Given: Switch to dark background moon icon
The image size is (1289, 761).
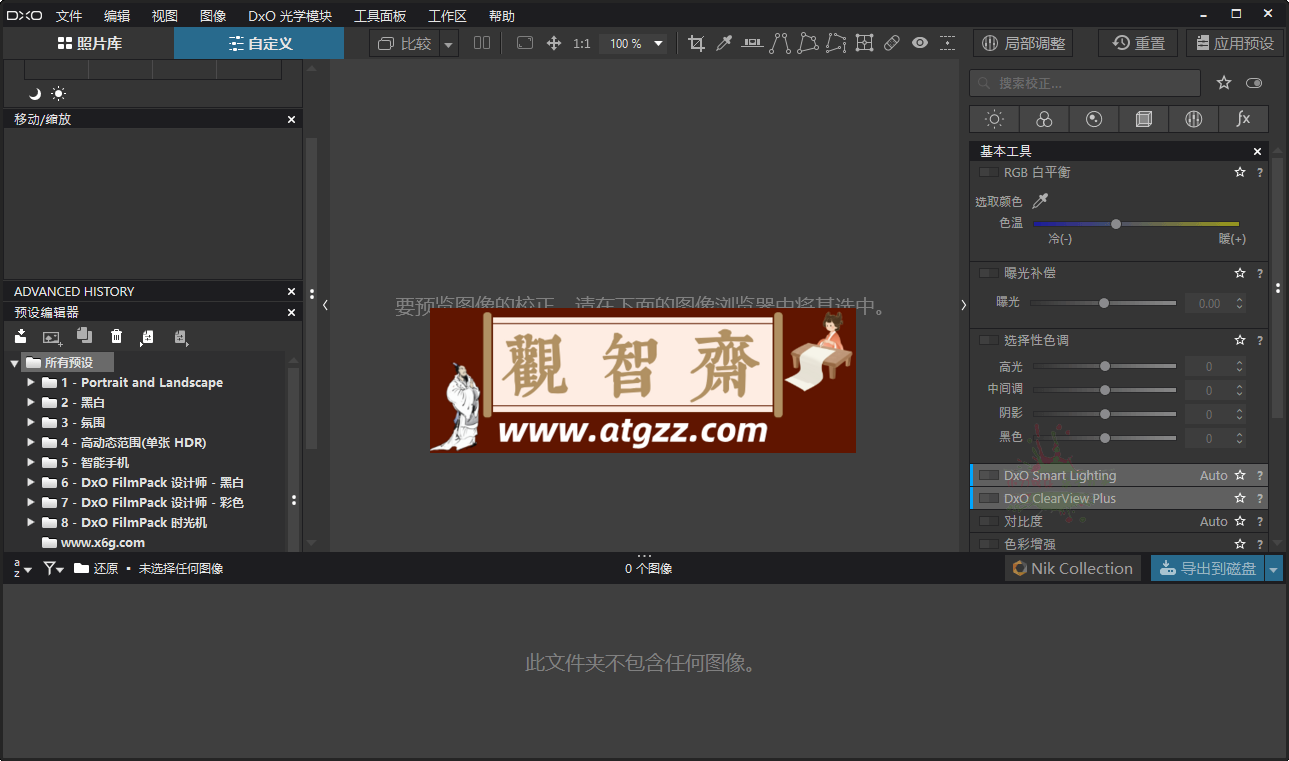Looking at the screenshot, I should [34, 93].
